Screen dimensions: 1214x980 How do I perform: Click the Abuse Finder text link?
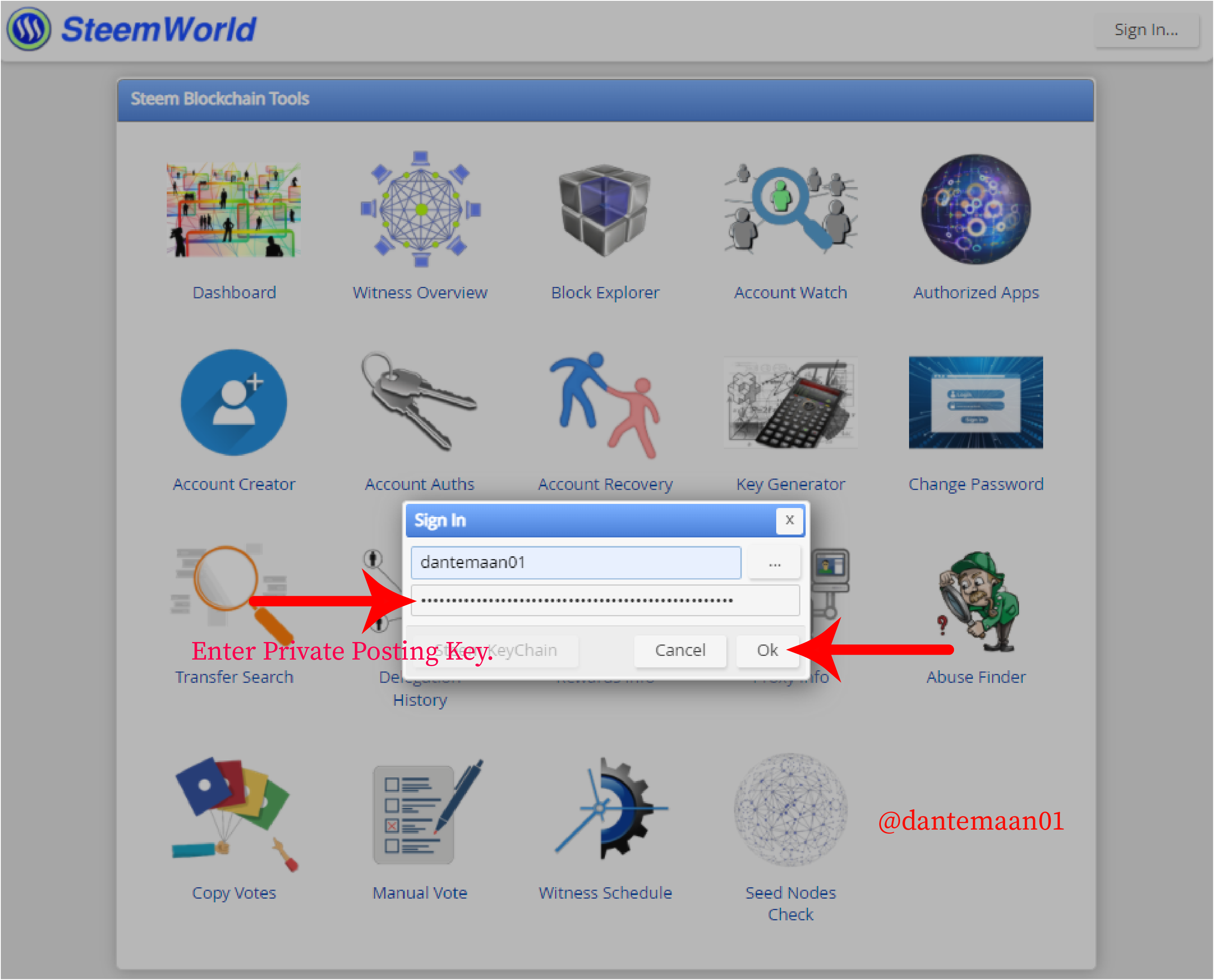pos(976,677)
